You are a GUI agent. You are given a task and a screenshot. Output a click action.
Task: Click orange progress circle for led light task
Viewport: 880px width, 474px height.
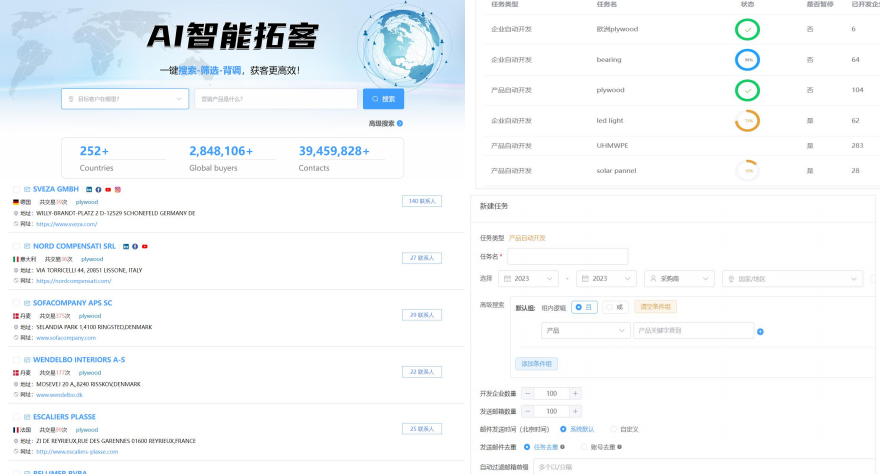pyautogui.click(x=747, y=120)
